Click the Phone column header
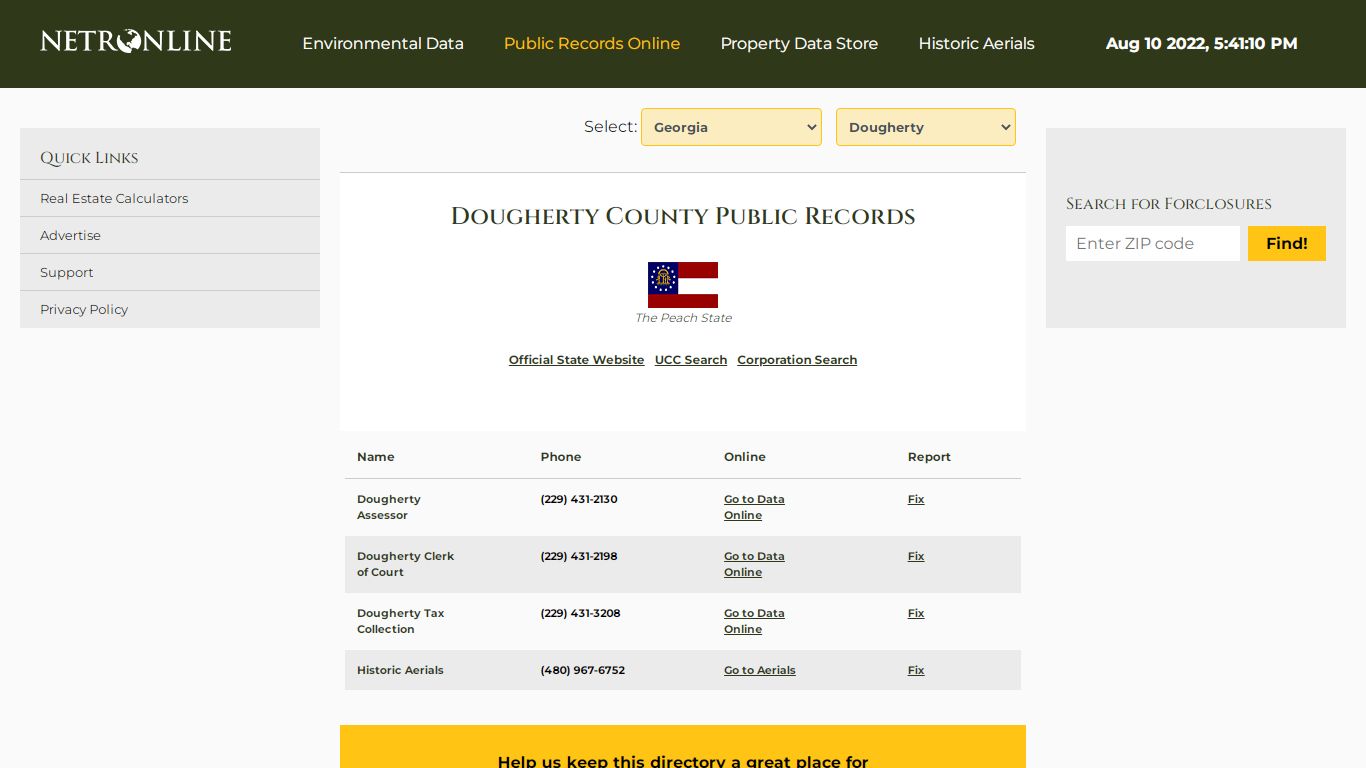This screenshot has width=1366, height=768. pyautogui.click(x=561, y=457)
